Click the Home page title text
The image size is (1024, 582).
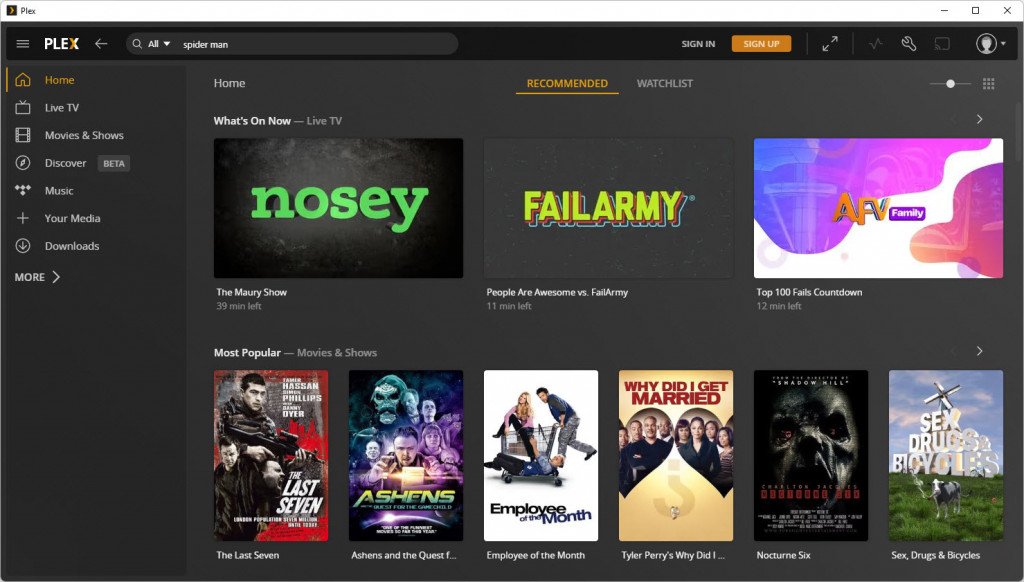tap(229, 83)
